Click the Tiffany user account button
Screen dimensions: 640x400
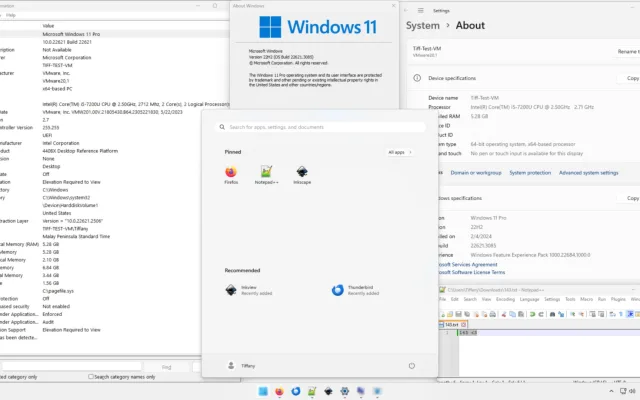241,366
